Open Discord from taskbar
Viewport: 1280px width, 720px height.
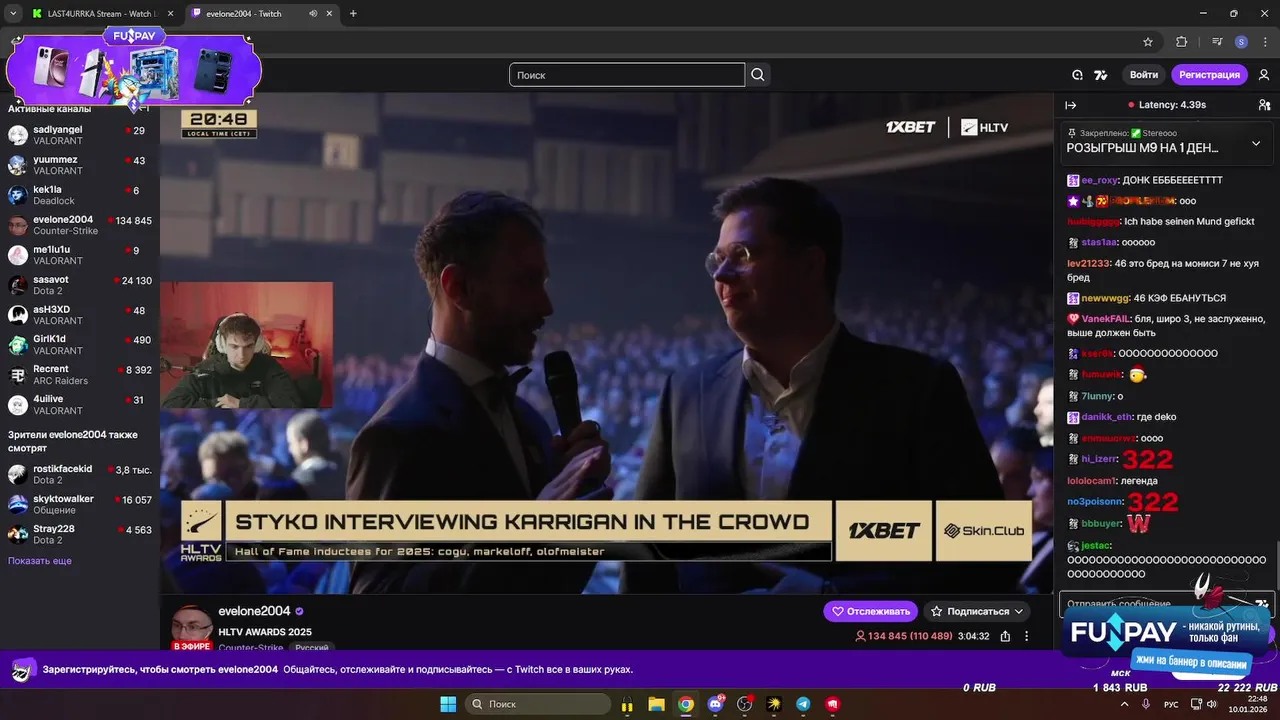coord(715,704)
